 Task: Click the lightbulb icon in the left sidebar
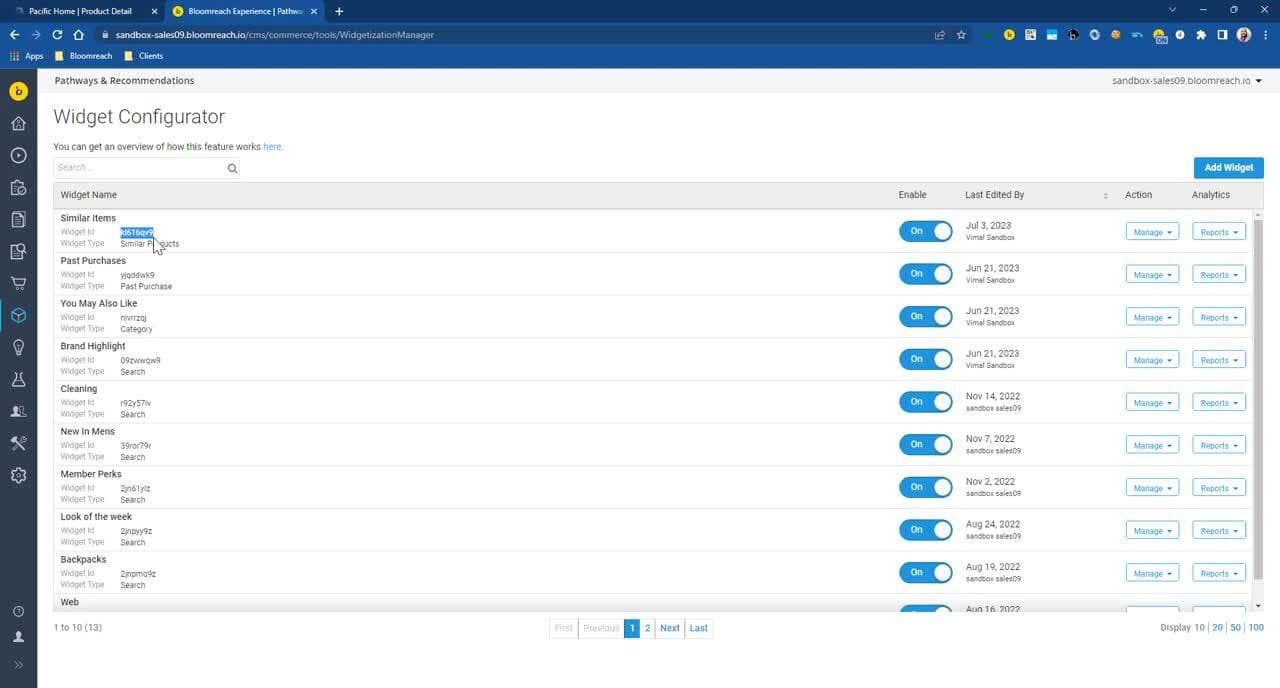[x=18, y=348]
